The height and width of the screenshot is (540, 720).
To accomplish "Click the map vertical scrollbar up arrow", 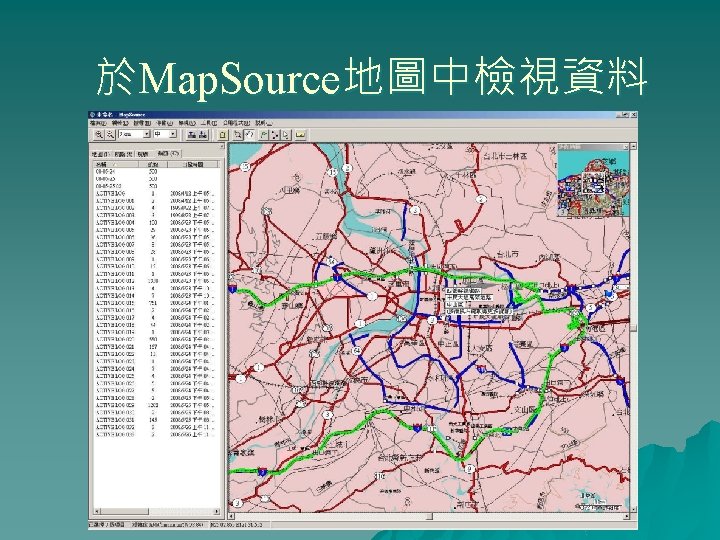I will click(x=634, y=146).
